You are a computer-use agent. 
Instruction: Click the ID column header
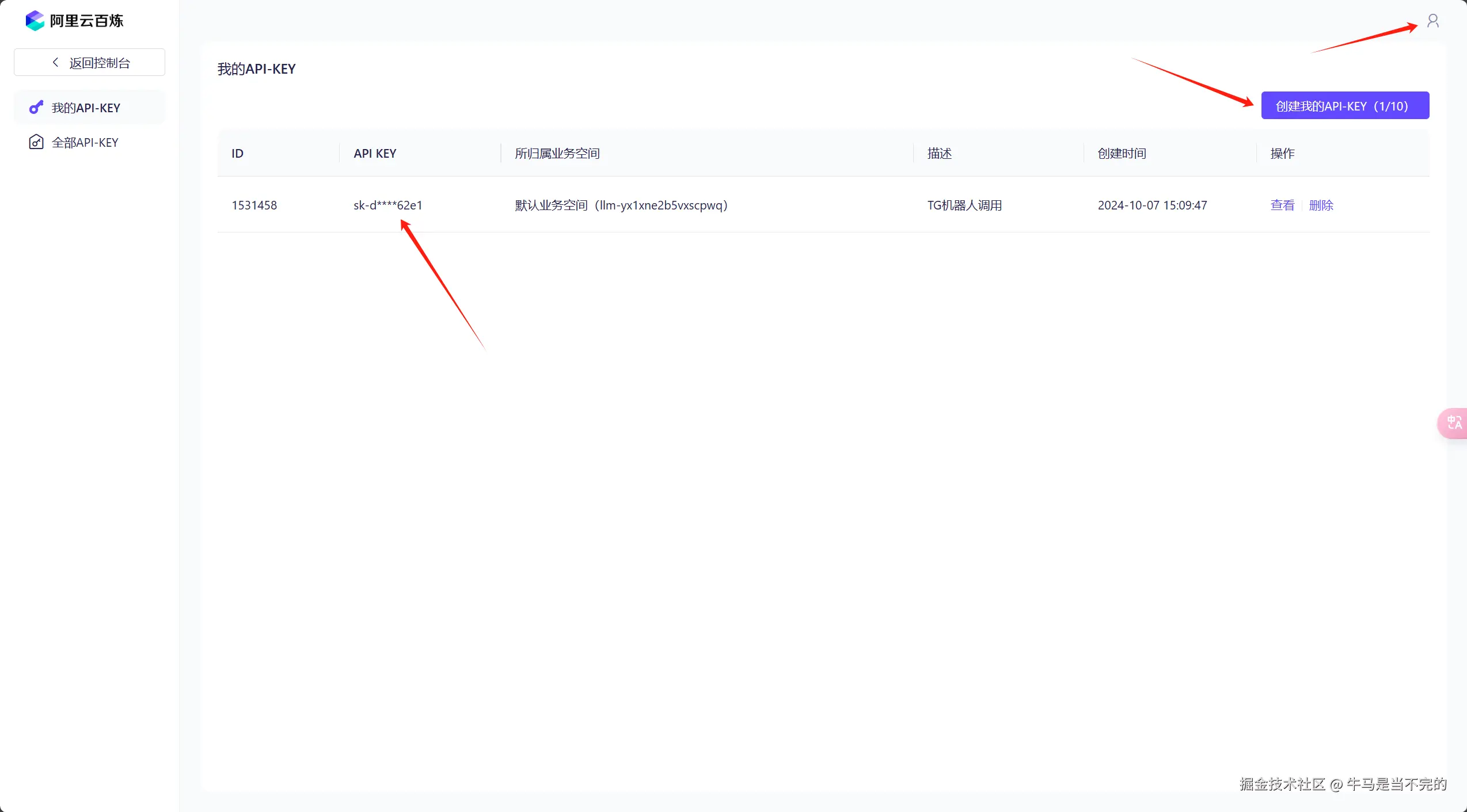click(237, 153)
